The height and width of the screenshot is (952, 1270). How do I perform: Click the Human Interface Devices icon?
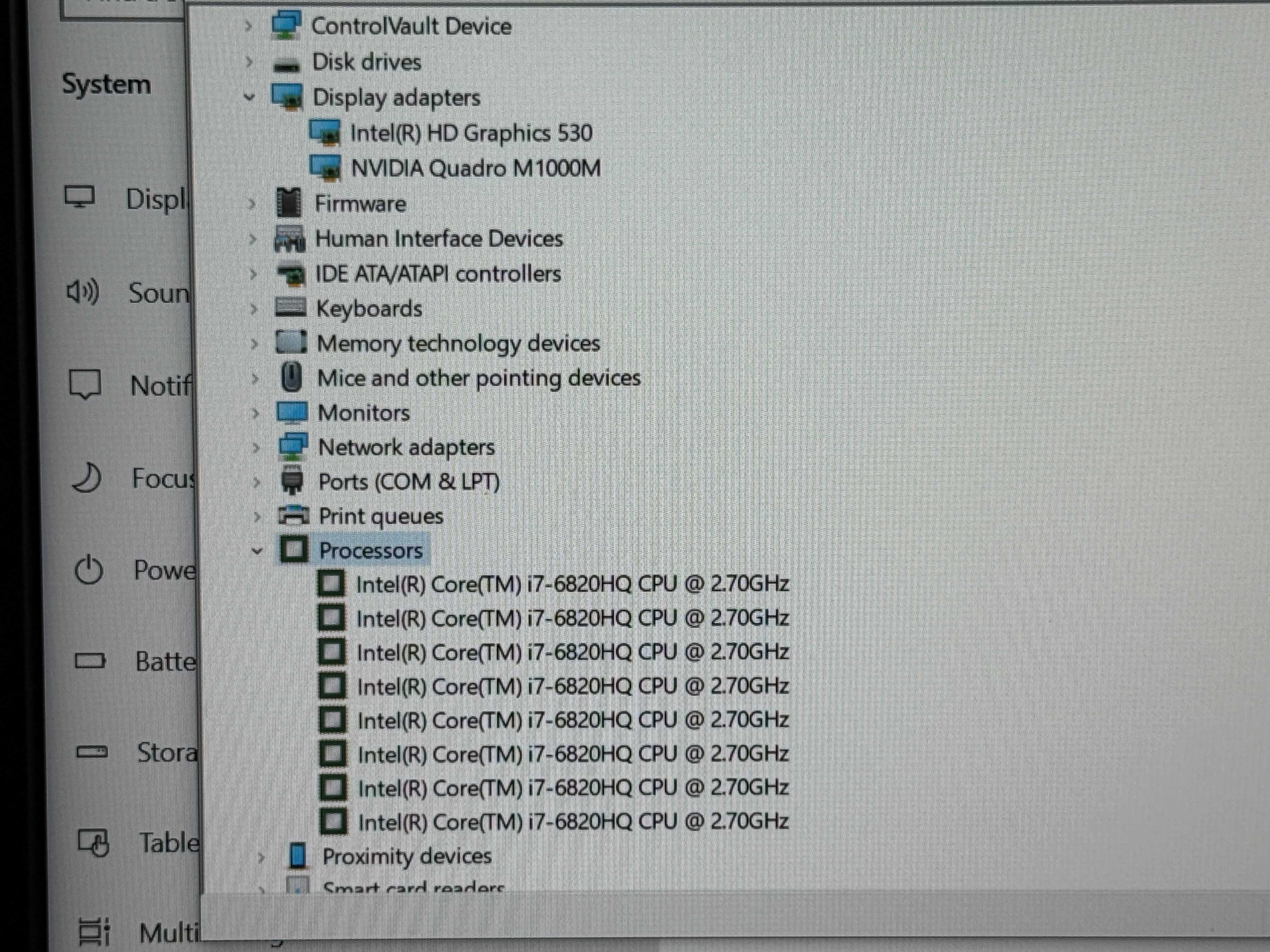[x=290, y=238]
